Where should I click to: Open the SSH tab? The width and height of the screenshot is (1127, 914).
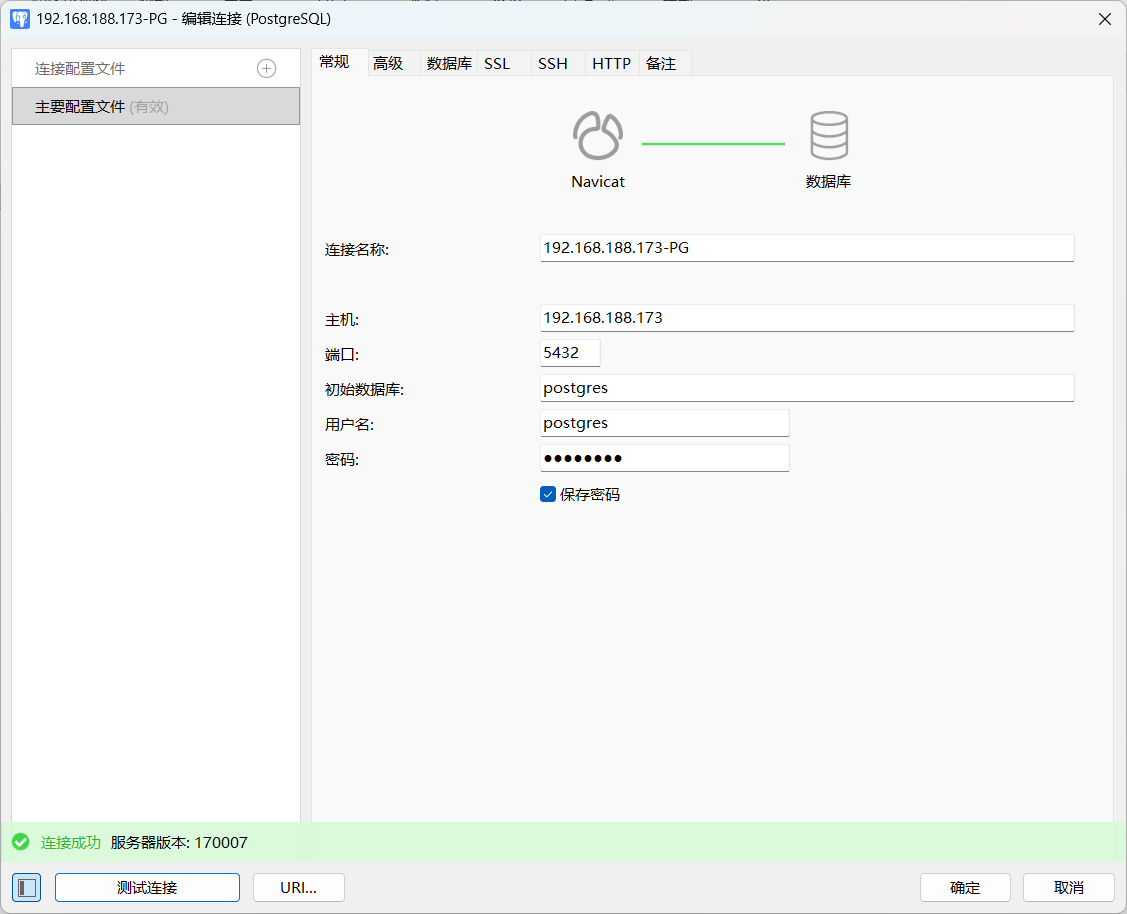553,63
